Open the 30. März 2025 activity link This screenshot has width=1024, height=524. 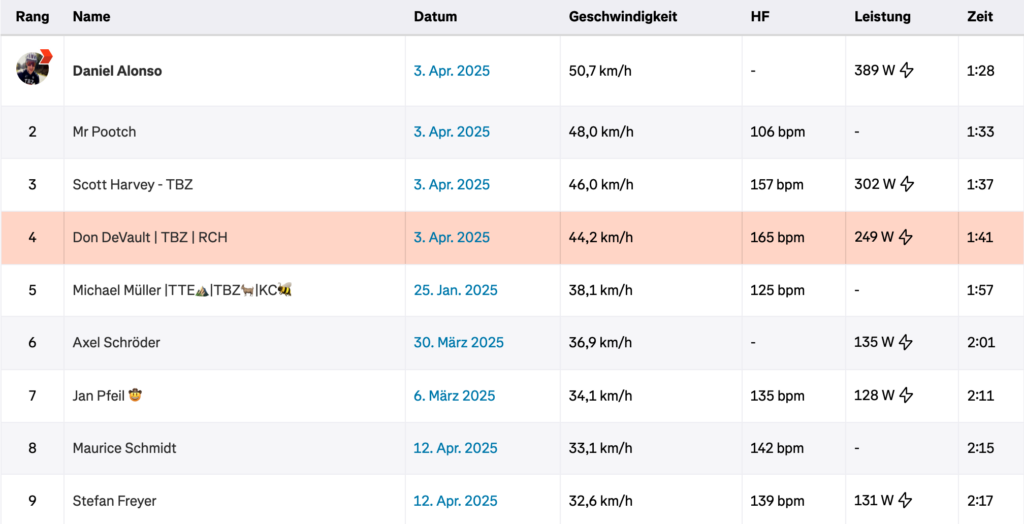click(x=459, y=342)
